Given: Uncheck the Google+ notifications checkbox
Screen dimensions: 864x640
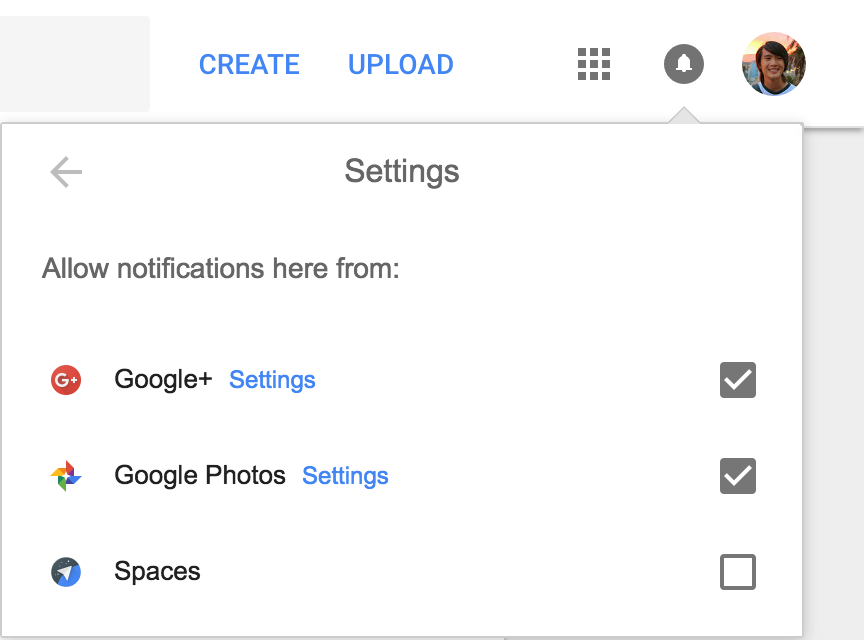Looking at the screenshot, I should tap(737, 380).
